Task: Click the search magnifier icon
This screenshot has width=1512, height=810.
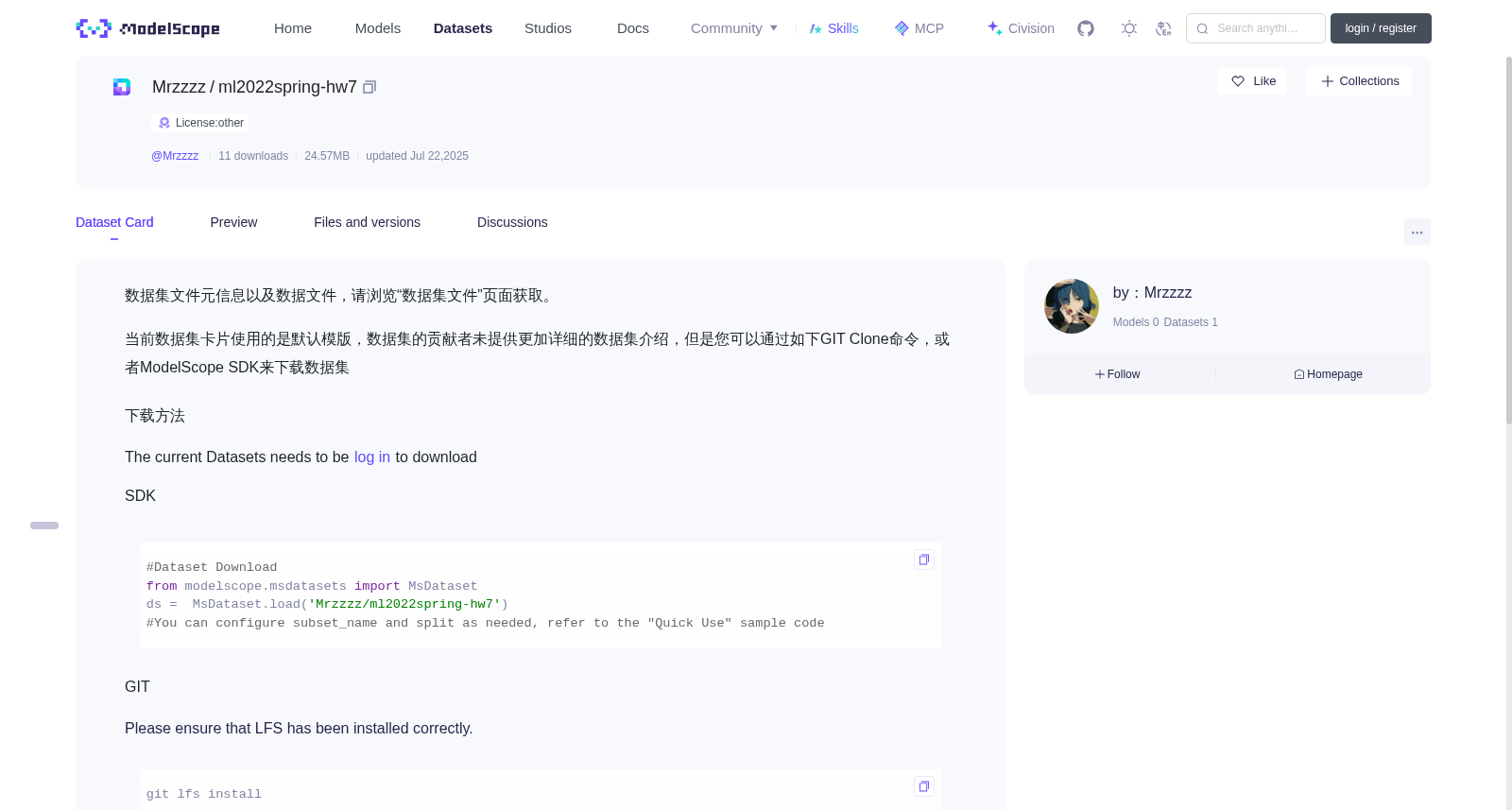Action: tap(1202, 28)
